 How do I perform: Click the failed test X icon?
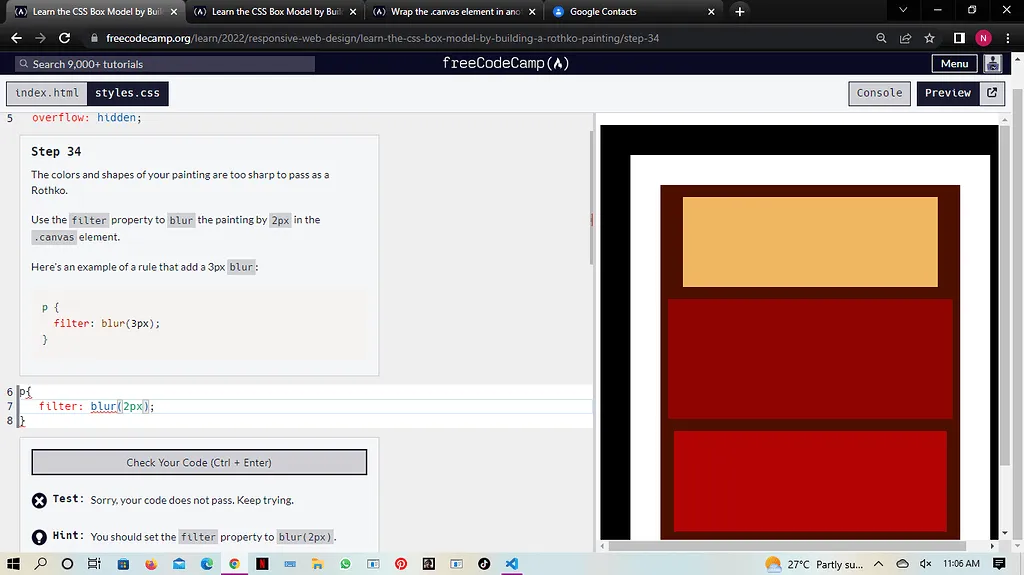point(39,501)
